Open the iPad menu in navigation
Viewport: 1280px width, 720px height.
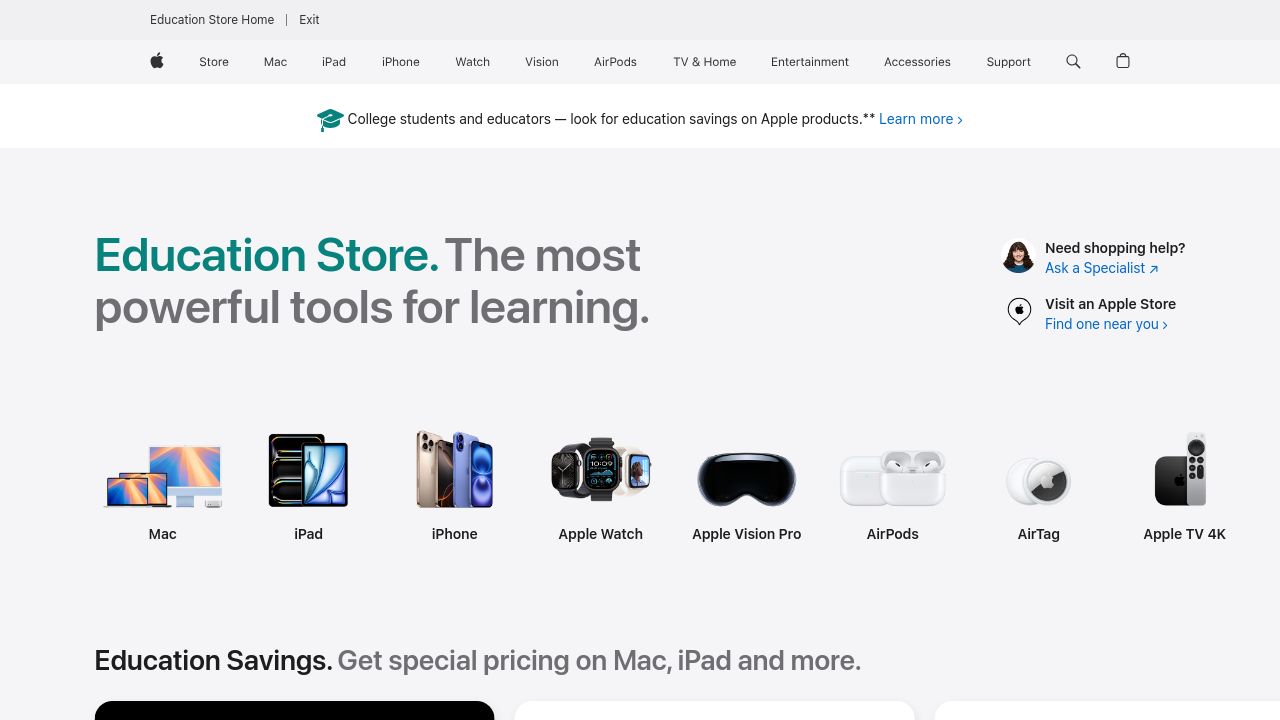point(334,62)
